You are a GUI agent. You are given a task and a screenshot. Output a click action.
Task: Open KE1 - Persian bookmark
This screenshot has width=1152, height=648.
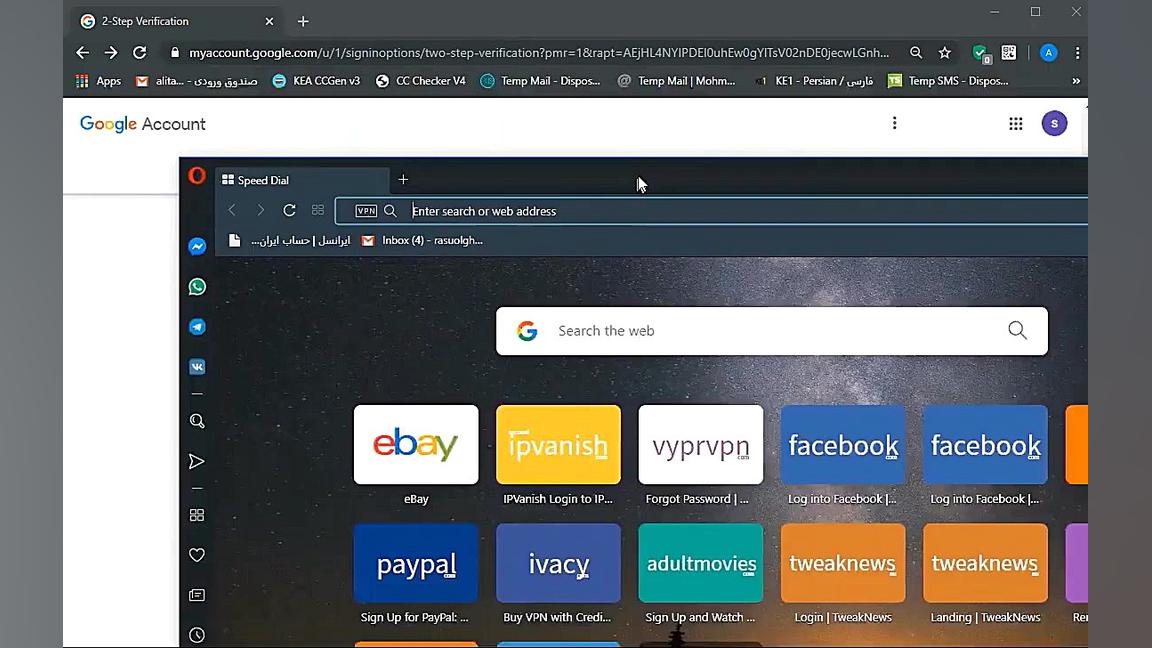point(814,81)
